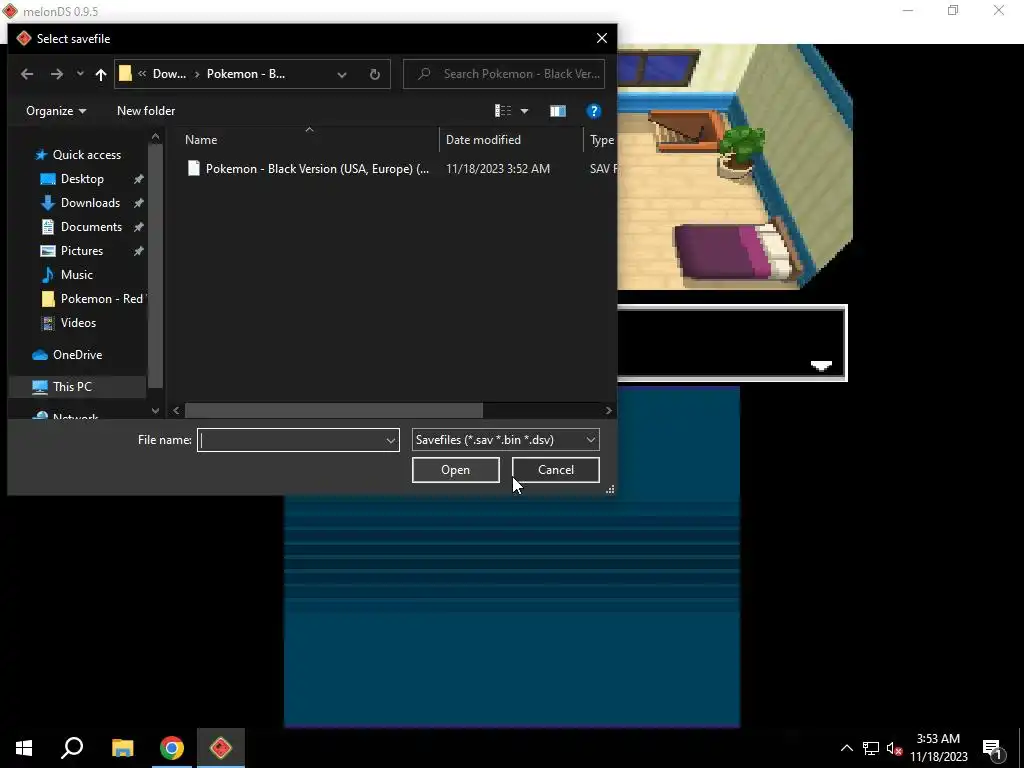Open the Savefiles file type filter dropdown
Screen dimensions: 1024x768
[x=505, y=440]
